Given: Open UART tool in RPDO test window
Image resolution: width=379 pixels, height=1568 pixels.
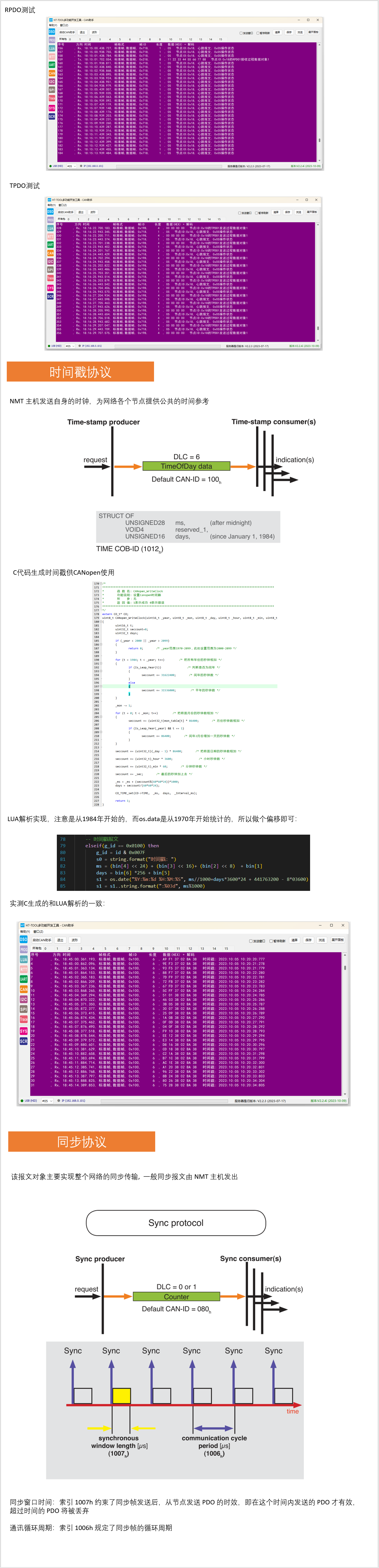Looking at the screenshot, I should [52, 64].
